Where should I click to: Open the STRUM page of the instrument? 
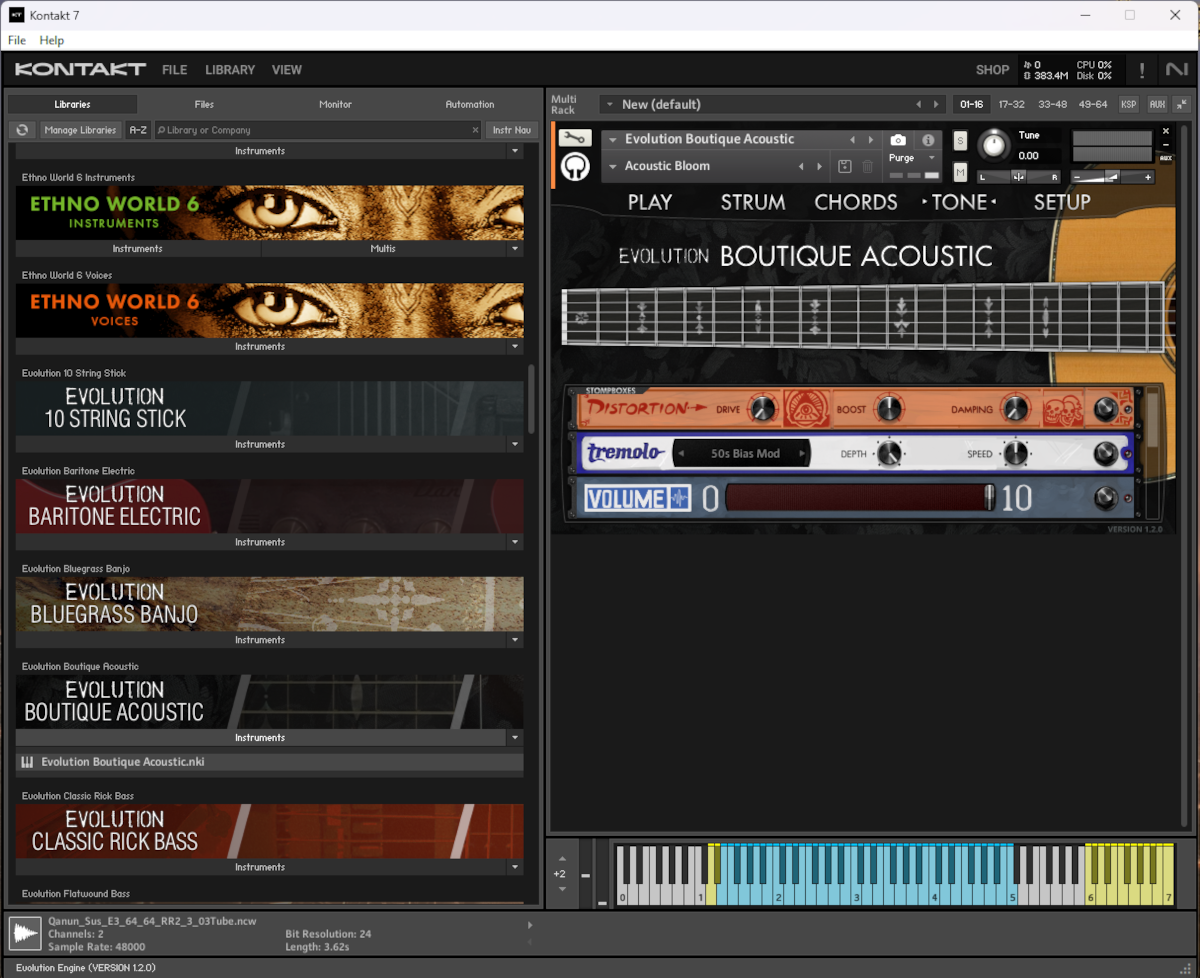coord(753,202)
